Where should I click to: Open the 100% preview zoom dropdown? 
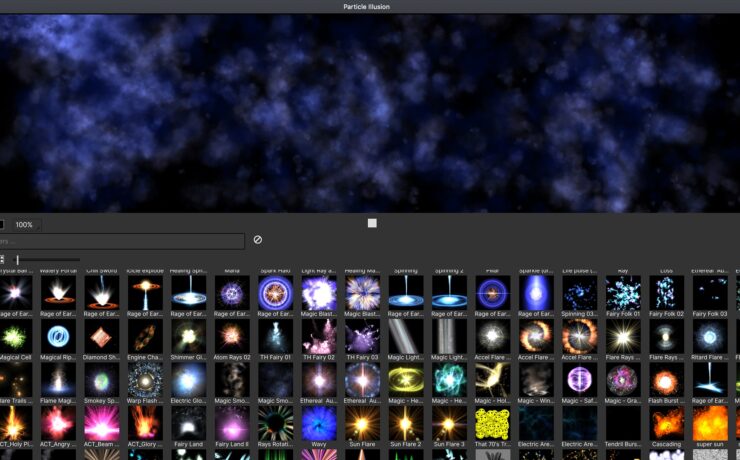27,225
